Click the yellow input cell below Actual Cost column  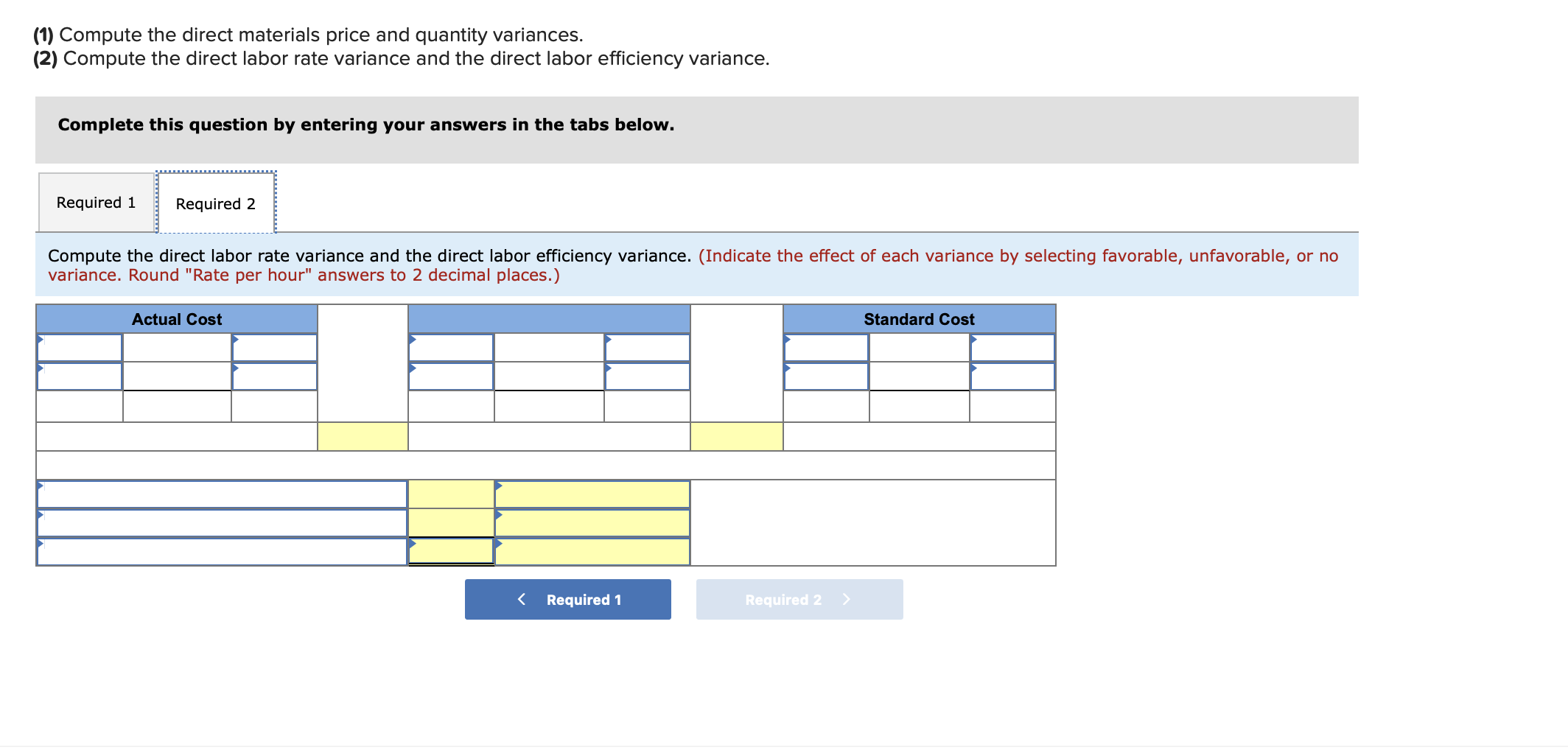coord(363,435)
